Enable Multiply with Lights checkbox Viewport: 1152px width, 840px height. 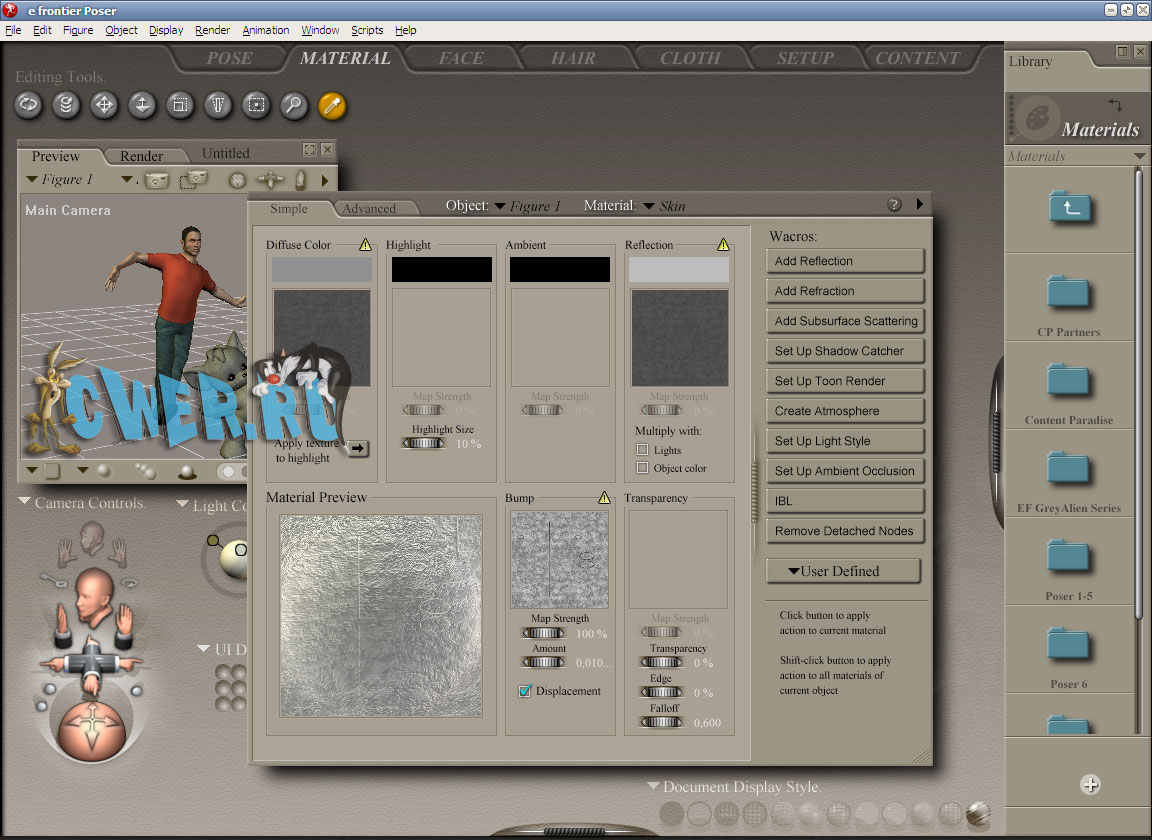(643, 450)
